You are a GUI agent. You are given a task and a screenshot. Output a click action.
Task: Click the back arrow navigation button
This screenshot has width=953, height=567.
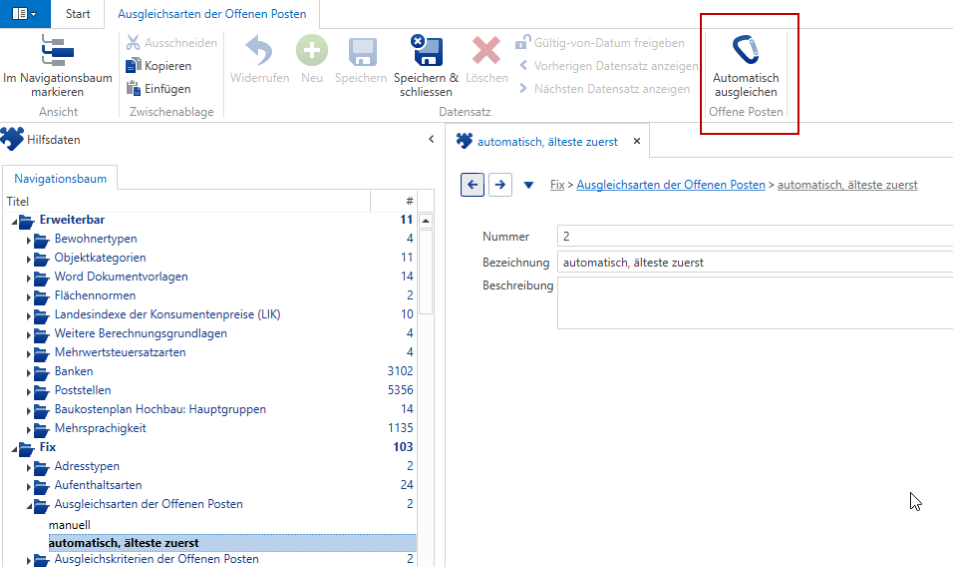coord(472,185)
